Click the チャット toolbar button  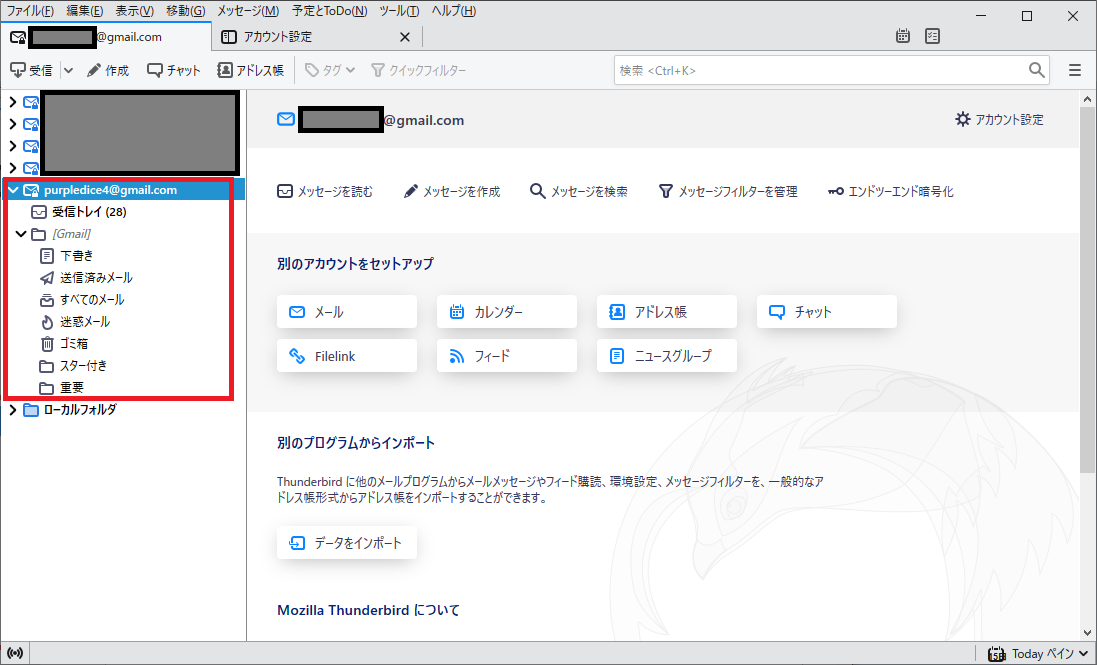(x=174, y=70)
